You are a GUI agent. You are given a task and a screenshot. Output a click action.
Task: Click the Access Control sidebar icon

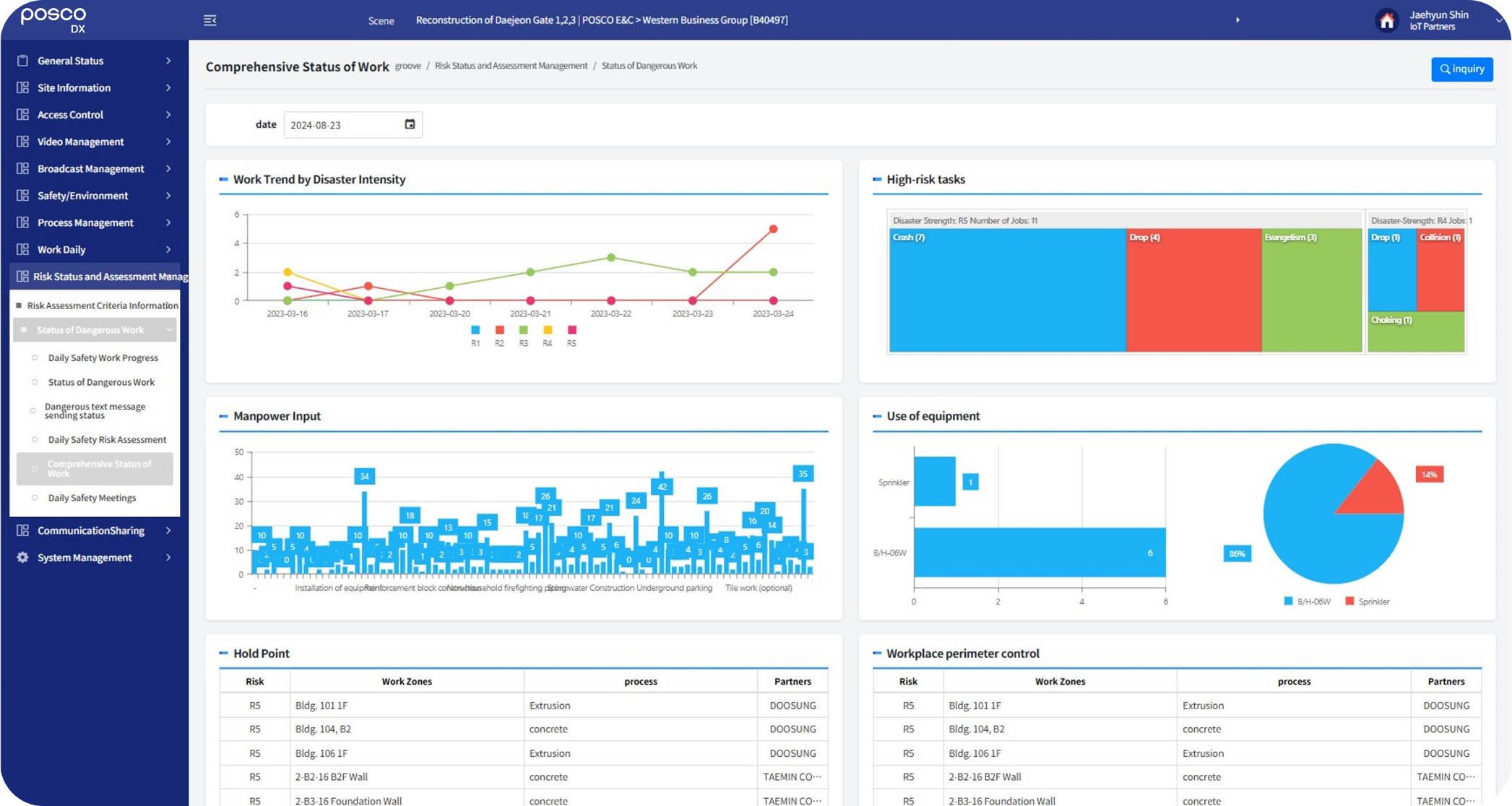point(22,114)
